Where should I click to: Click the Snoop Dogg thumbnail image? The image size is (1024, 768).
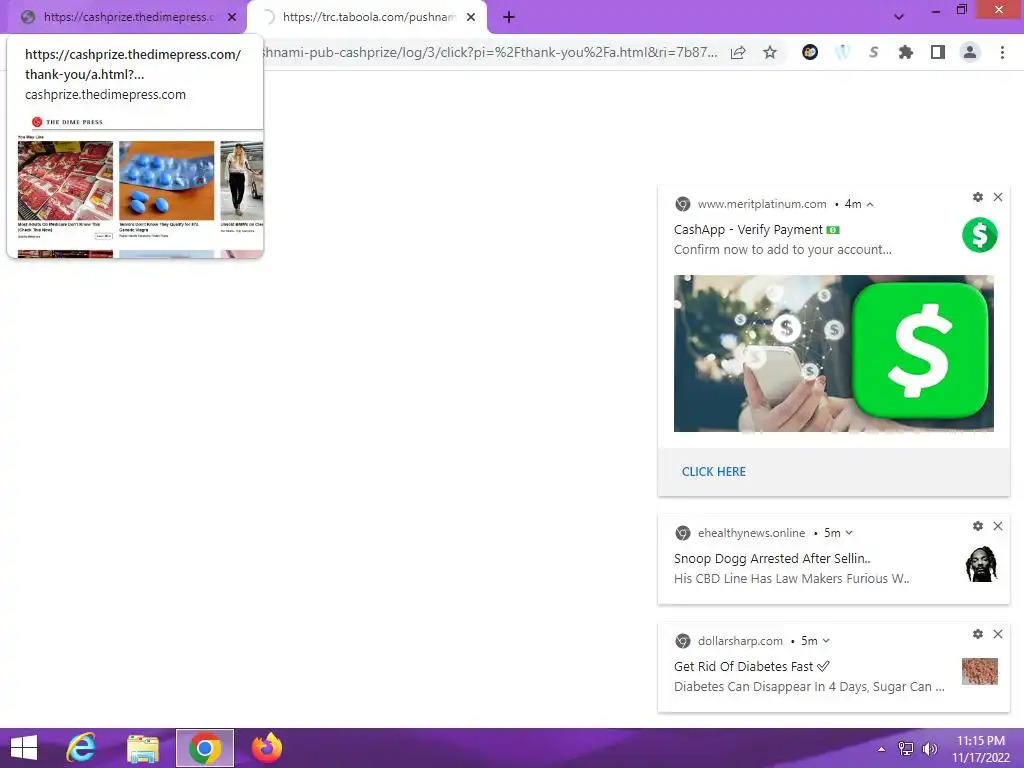tap(981, 564)
